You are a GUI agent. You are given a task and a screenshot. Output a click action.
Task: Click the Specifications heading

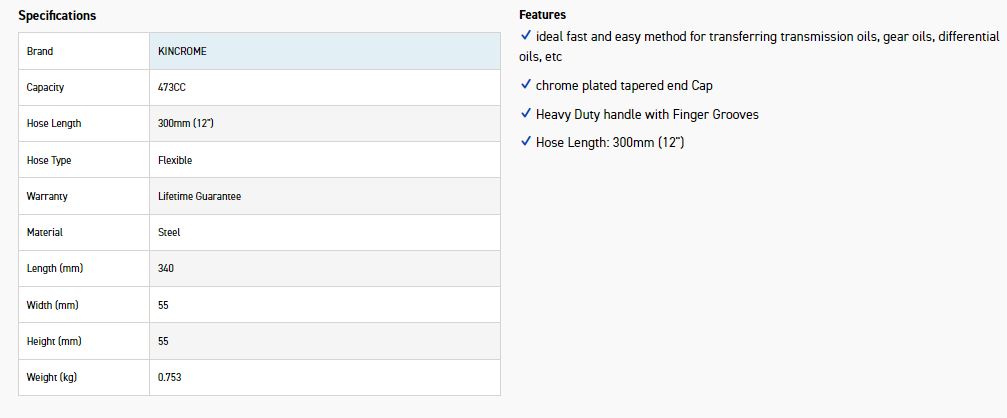point(58,16)
